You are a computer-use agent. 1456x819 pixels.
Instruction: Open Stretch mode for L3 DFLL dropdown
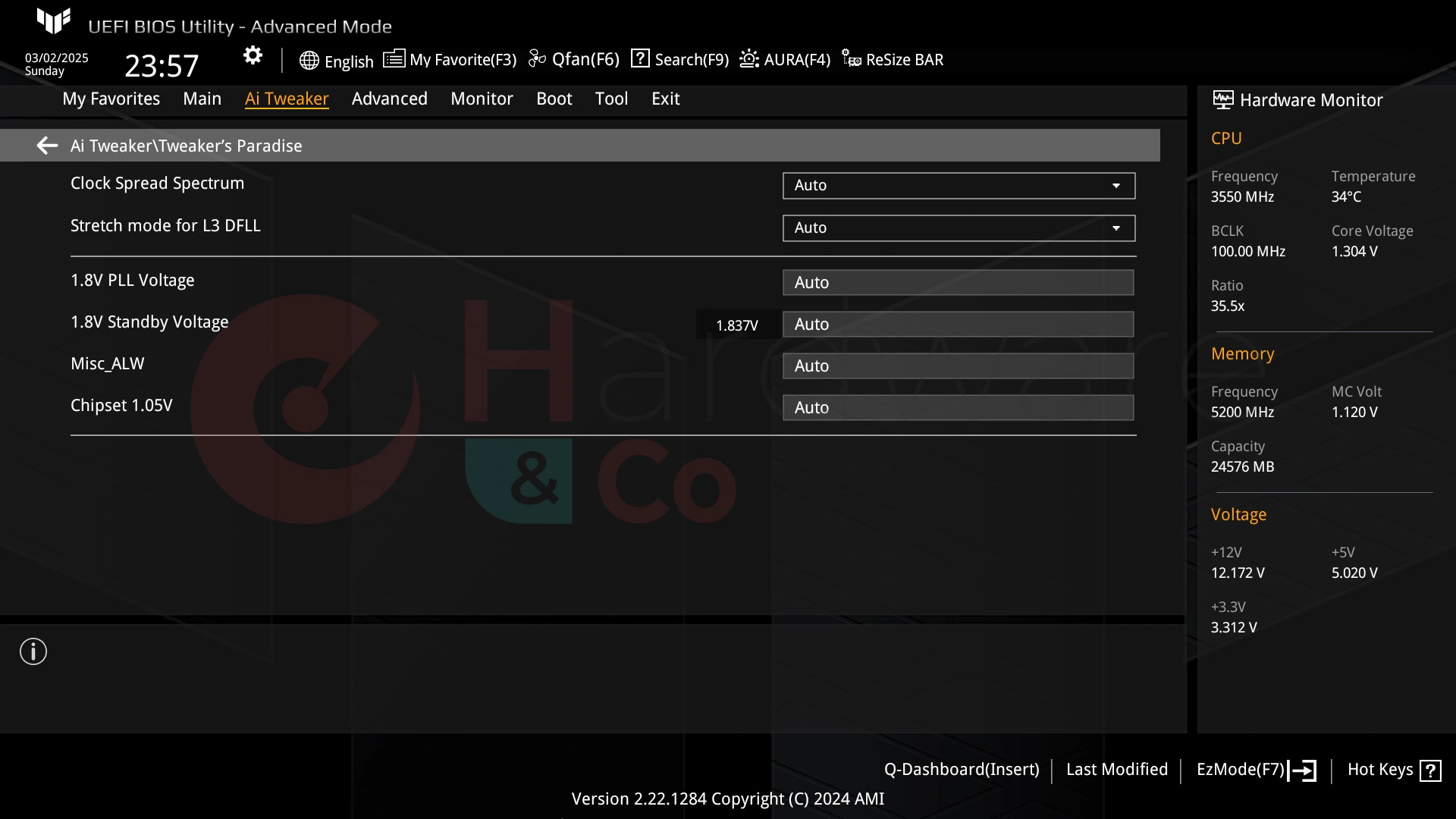click(959, 228)
